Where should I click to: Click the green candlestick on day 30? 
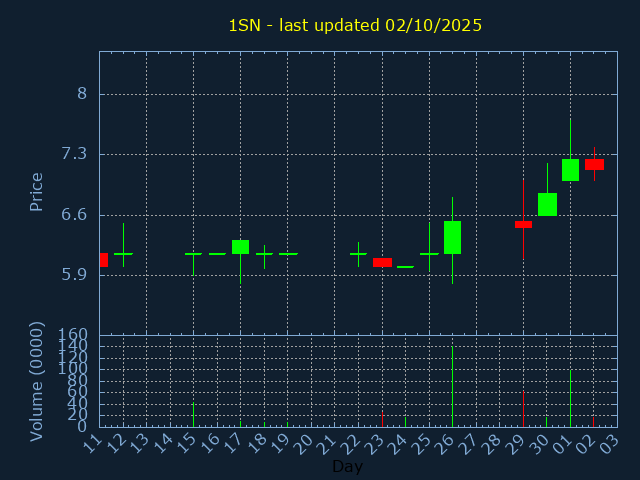click(x=547, y=204)
